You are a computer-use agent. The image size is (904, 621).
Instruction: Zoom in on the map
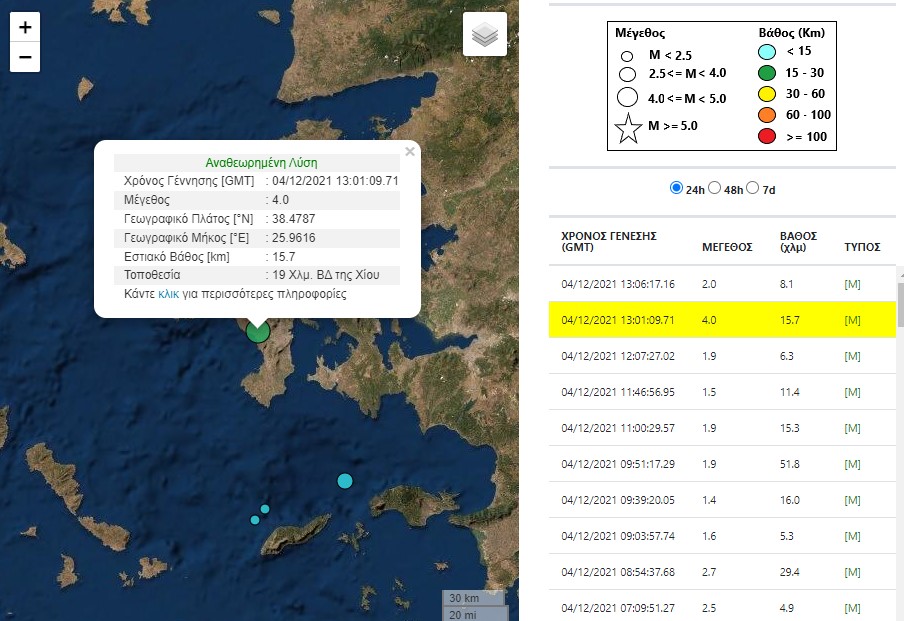(25, 27)
